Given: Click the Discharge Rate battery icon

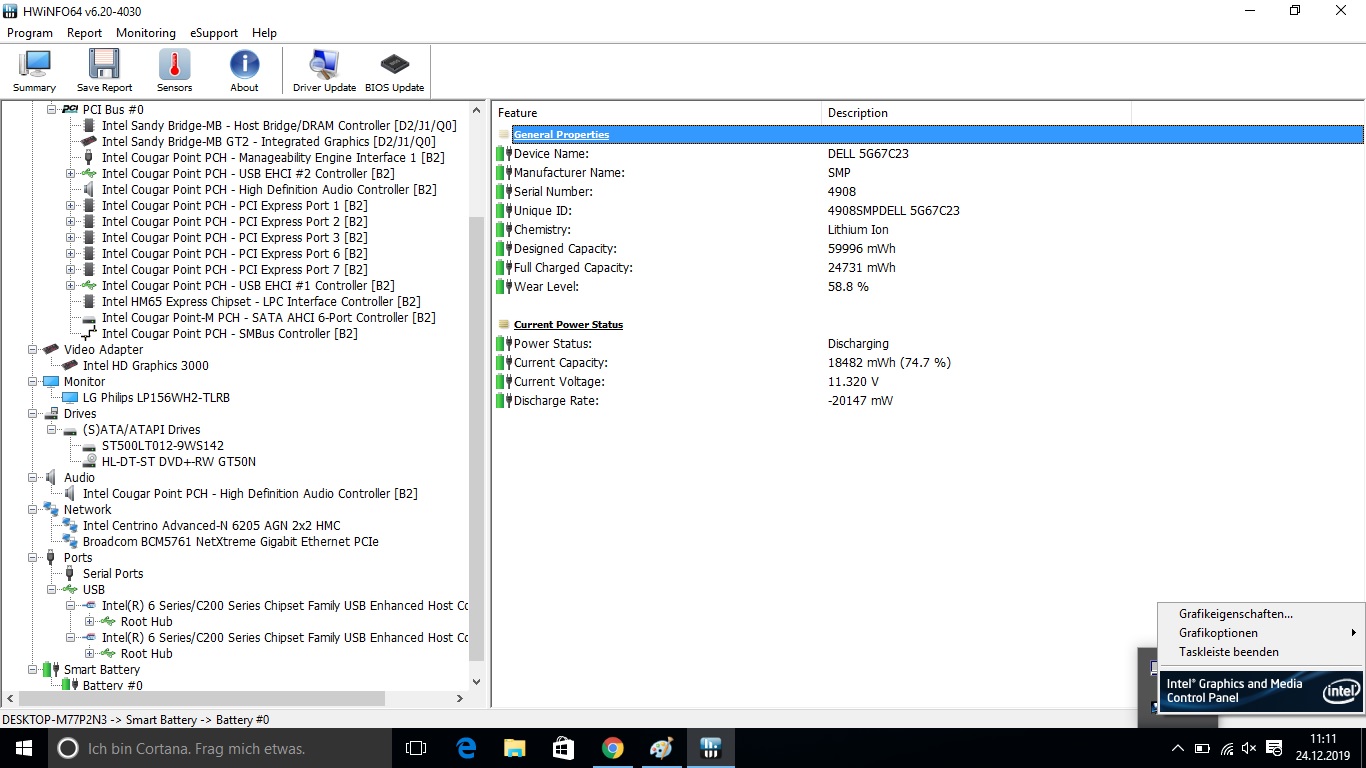Looking at the screenshot, I should coord(504,401).
